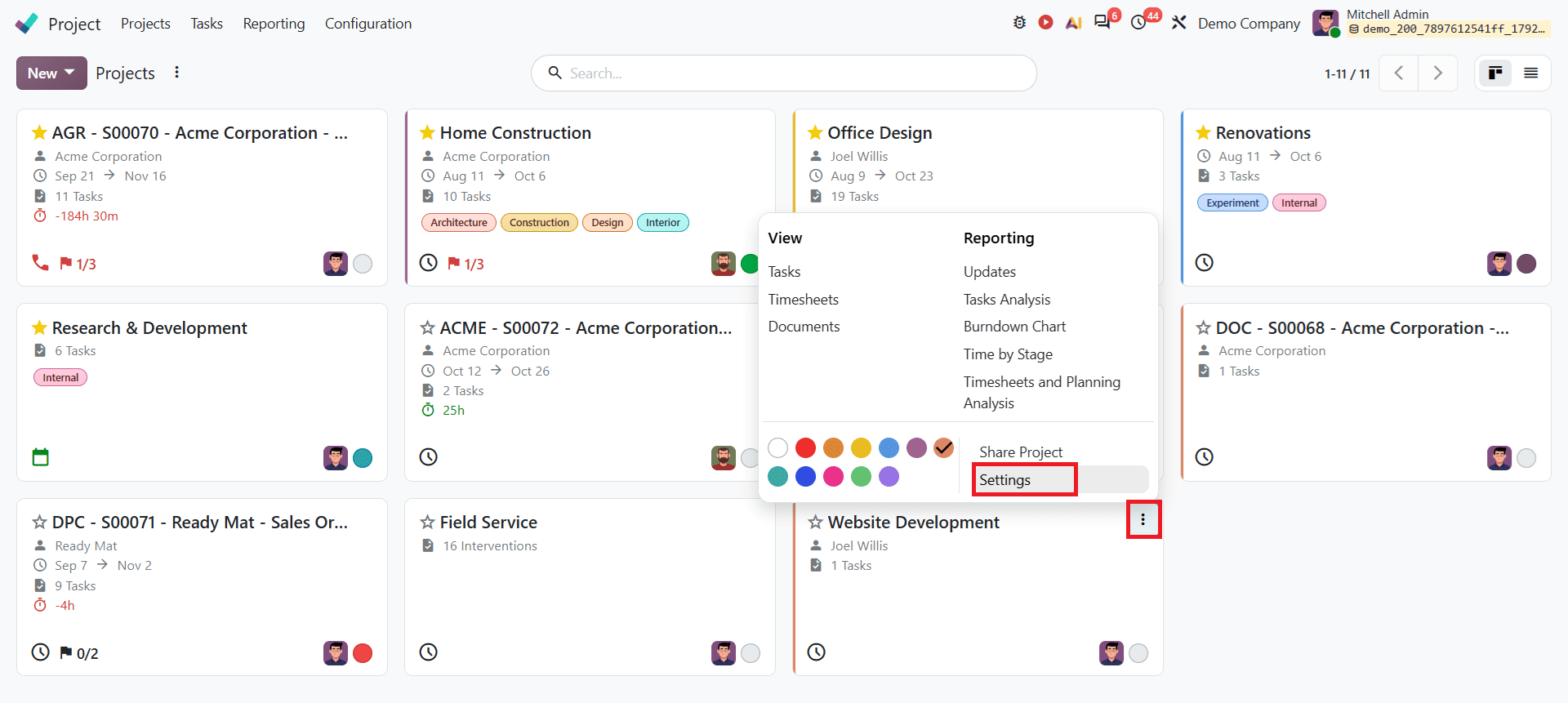Image resolution: width=1568 pixels, height=703 pixels.
Task: Click Settings in the project popup
Action: [x=1061, y=480]
